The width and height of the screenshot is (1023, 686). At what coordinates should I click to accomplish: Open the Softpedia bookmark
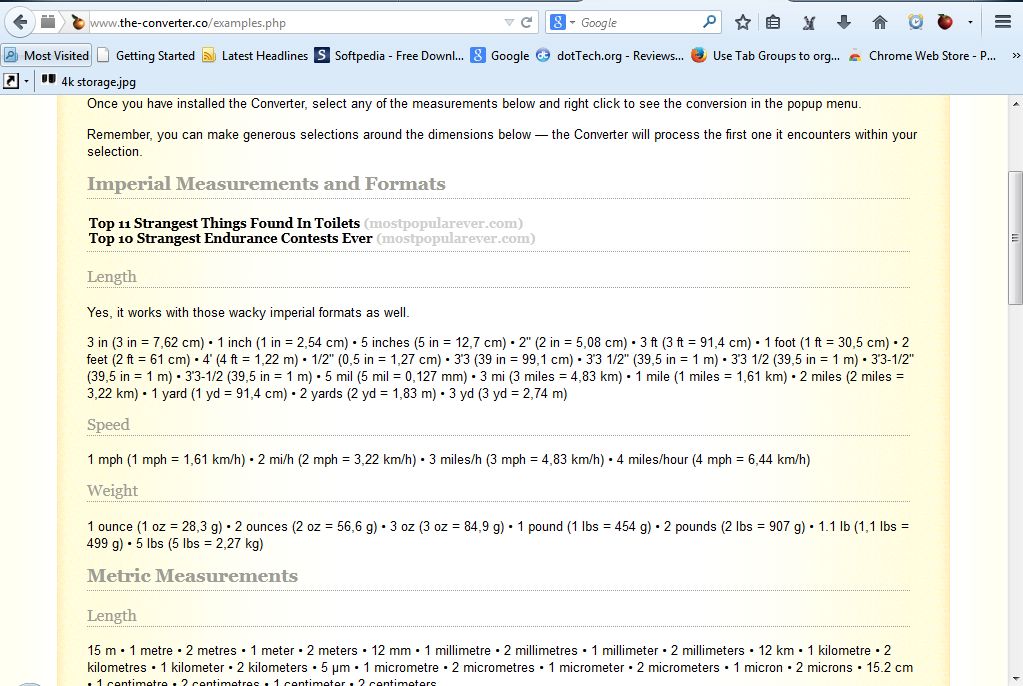(x=389, y=56)
